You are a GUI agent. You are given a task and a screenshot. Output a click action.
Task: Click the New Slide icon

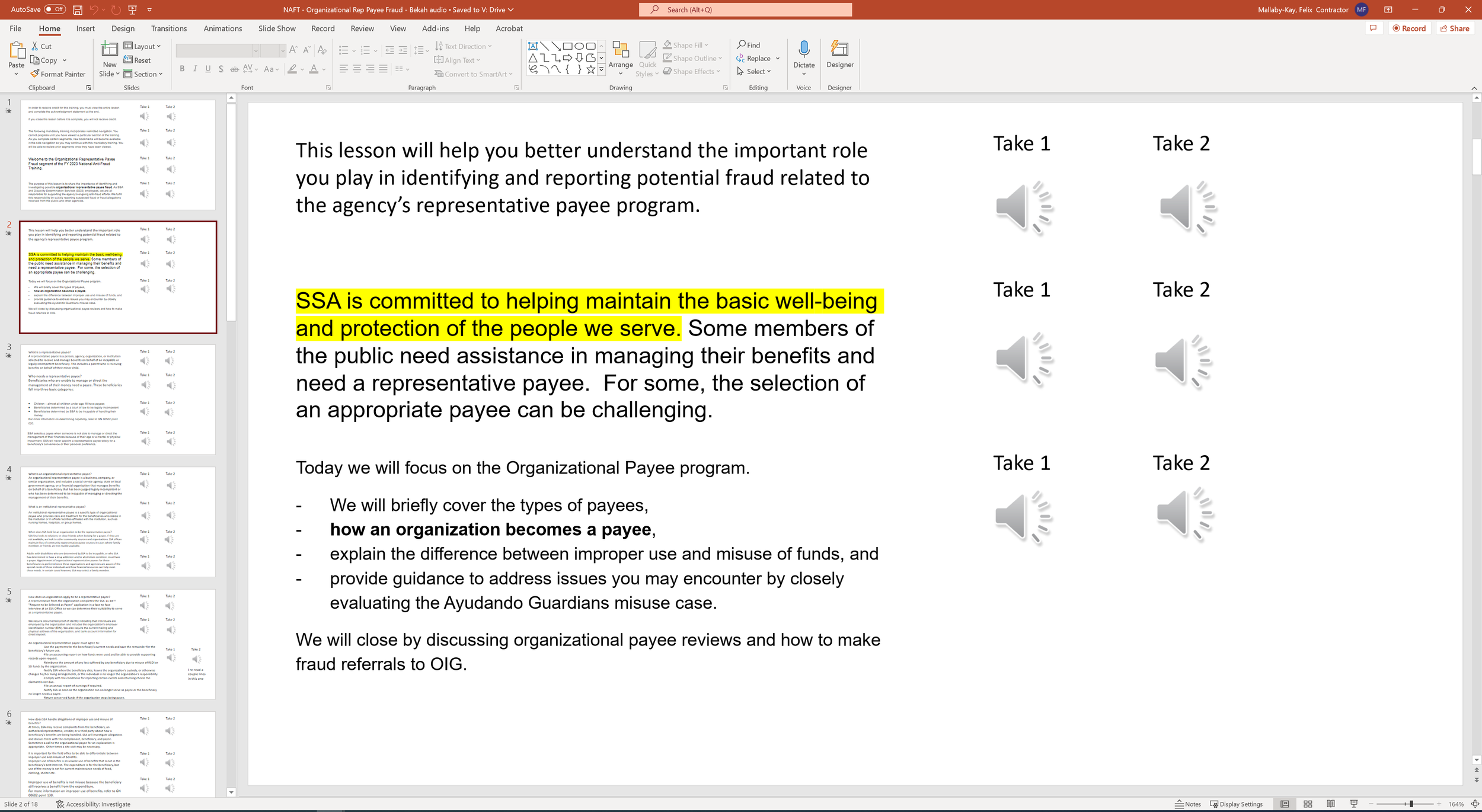(110, 50)
